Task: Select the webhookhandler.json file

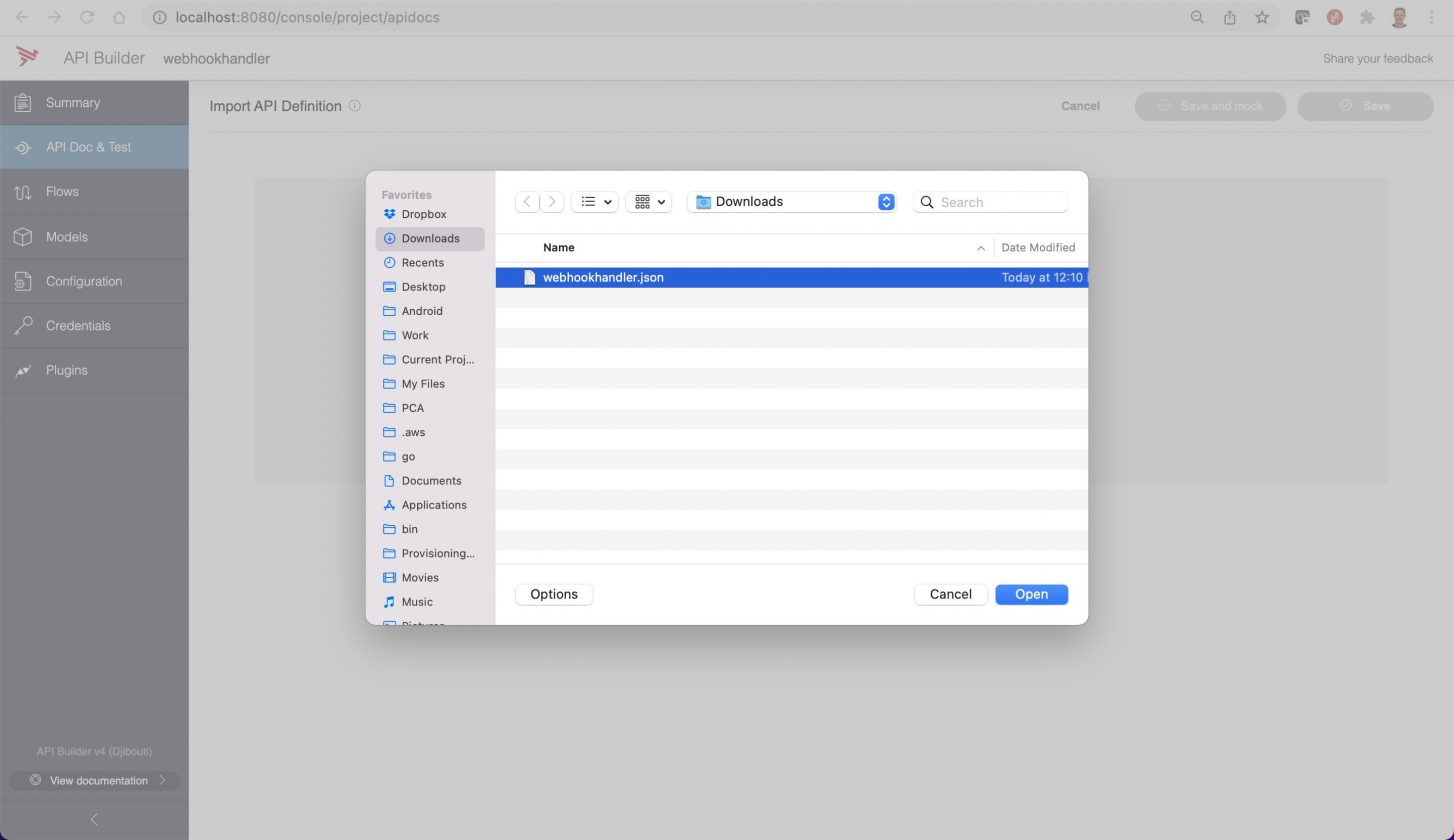Action: (x=602, y=278)
